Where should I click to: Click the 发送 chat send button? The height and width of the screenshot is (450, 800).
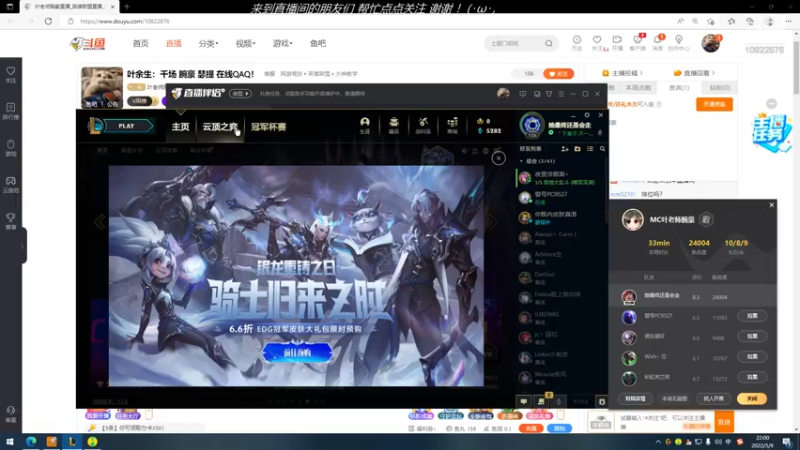click(724, 422)
